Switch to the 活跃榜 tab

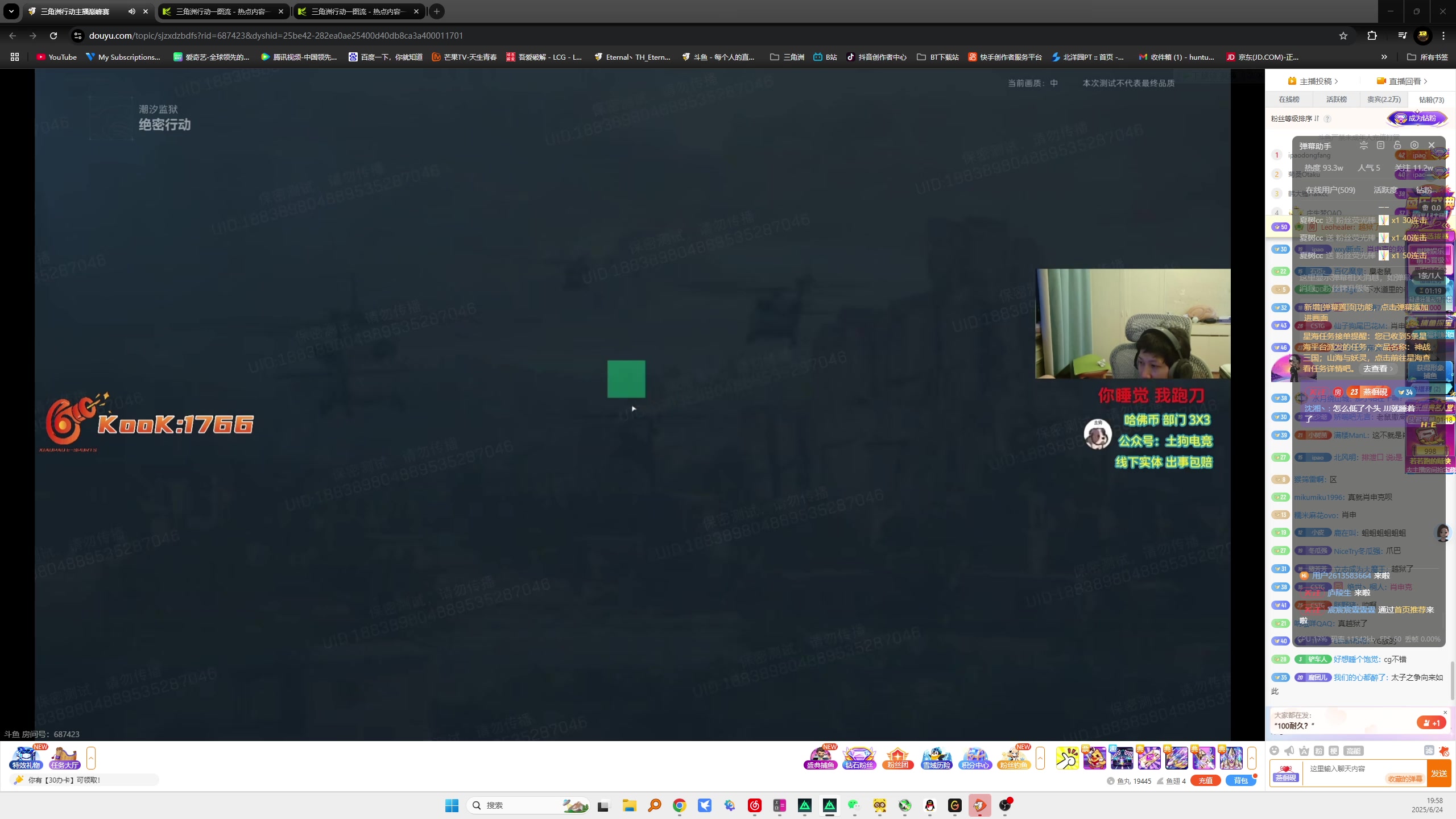(x=1336, y=100)
